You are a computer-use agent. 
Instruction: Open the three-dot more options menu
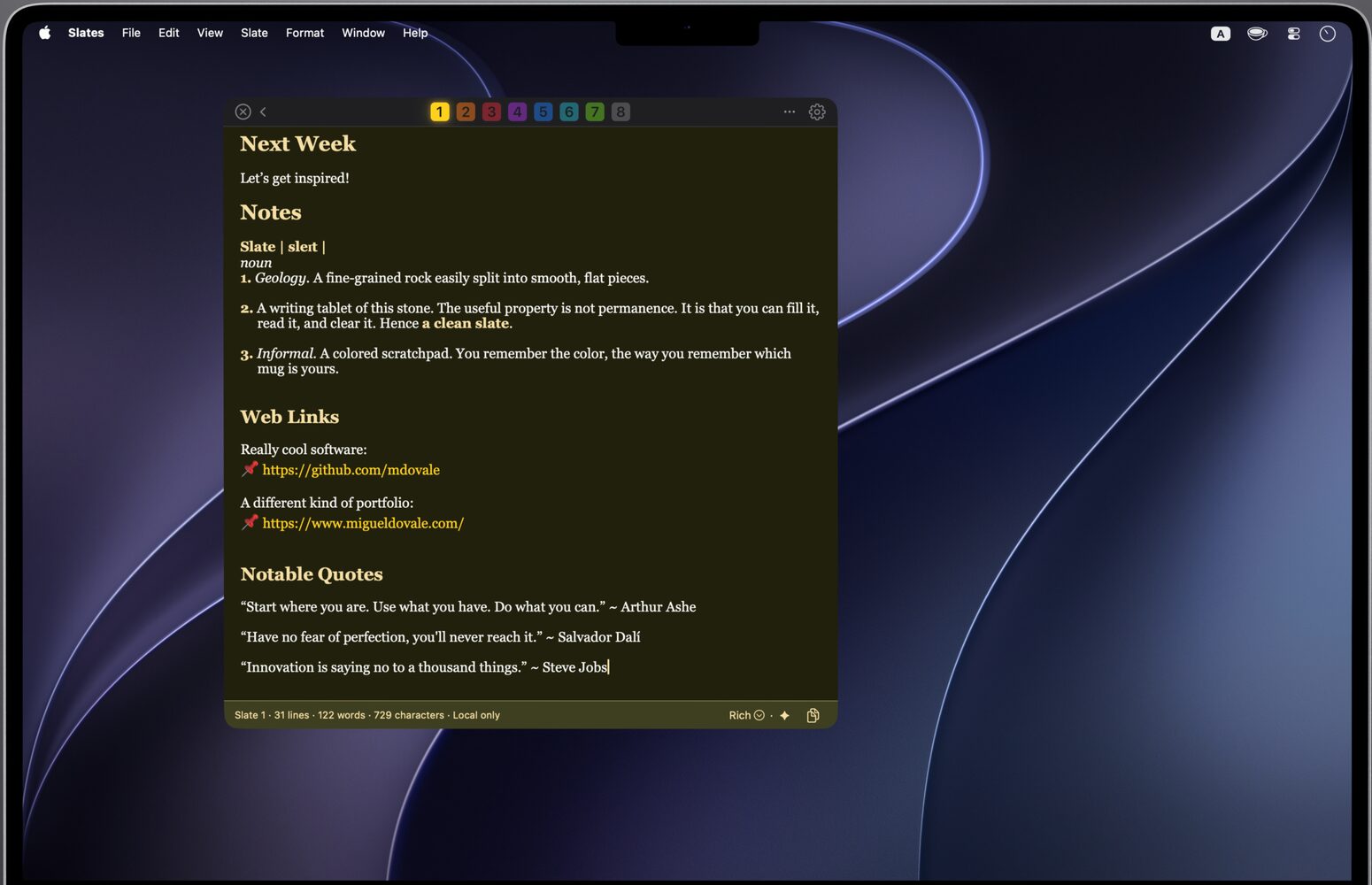pos(790,112)
